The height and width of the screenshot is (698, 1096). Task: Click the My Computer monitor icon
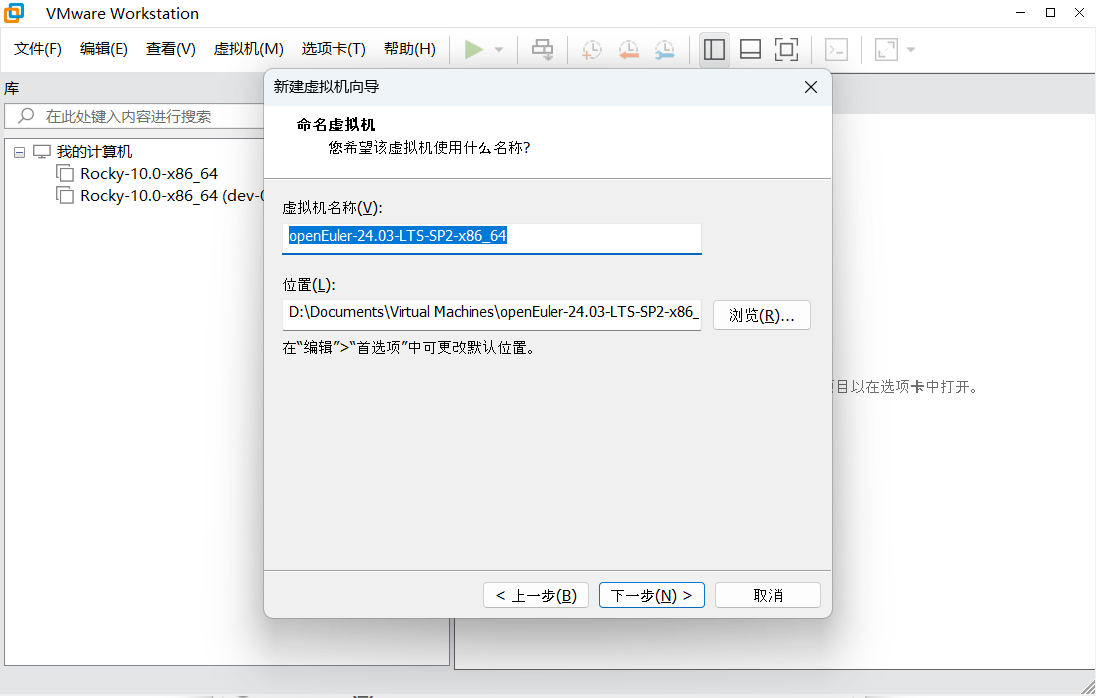(42, 152)
